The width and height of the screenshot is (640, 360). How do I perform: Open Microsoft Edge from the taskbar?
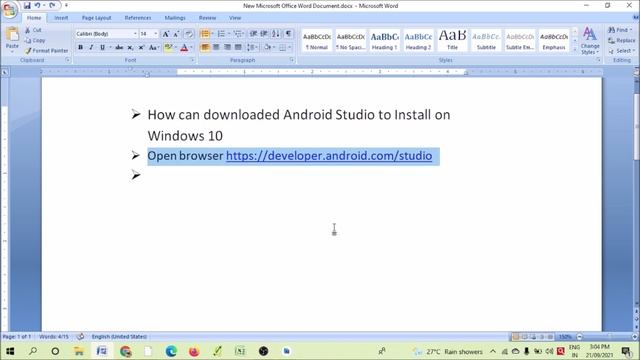point(171,351)
